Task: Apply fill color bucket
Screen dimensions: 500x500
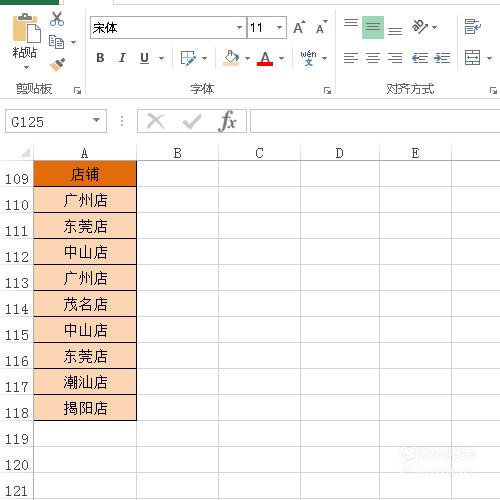Action: click(x=232, y=58)
